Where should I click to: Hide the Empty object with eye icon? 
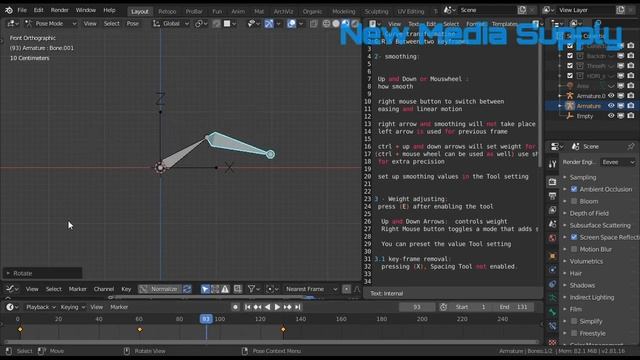(611, 116)
